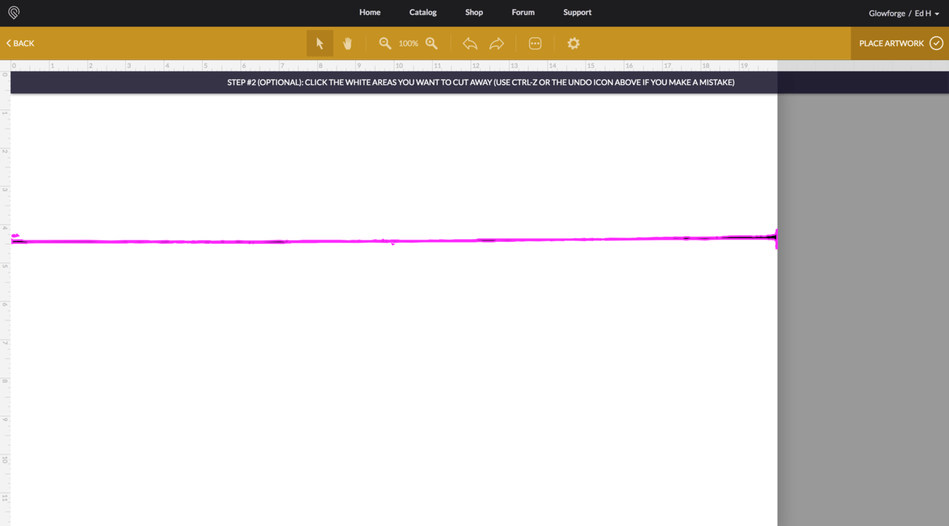The width and height of the screenshot is (949, 526).
Task: Open the Catalog menu
Action: click(422, 12)
